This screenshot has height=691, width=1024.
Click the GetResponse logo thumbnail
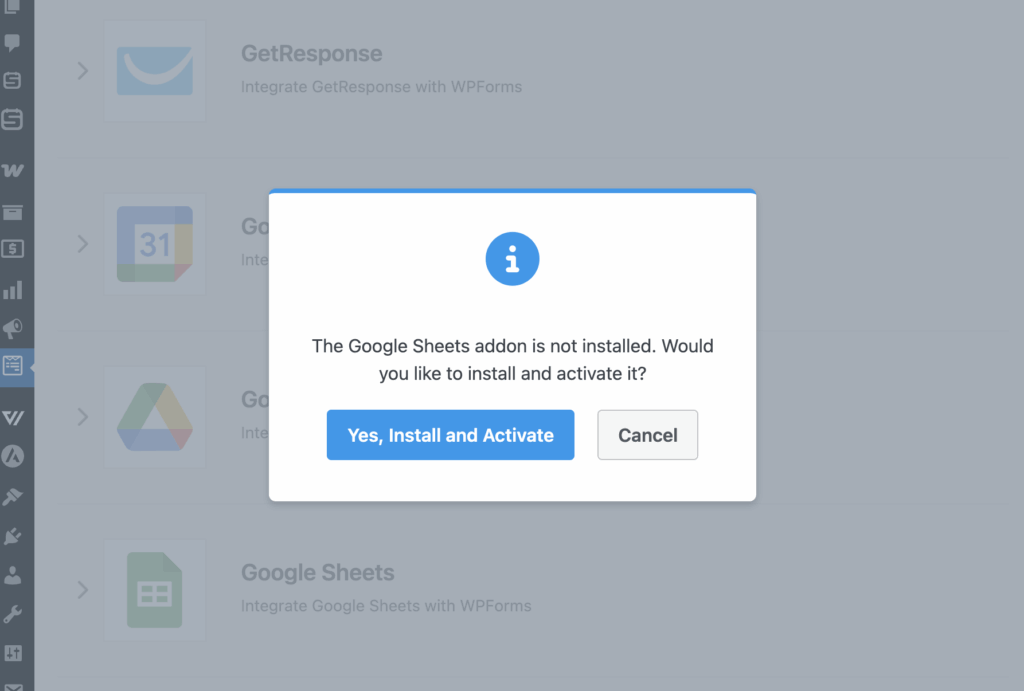coord(154,71)
